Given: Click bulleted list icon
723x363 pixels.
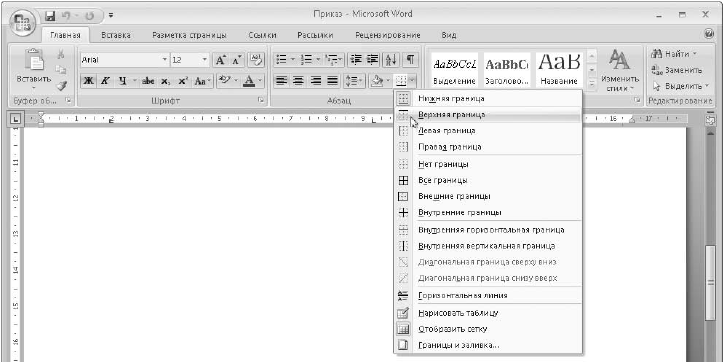Looking at the screenshot, I should click(281, 60).
